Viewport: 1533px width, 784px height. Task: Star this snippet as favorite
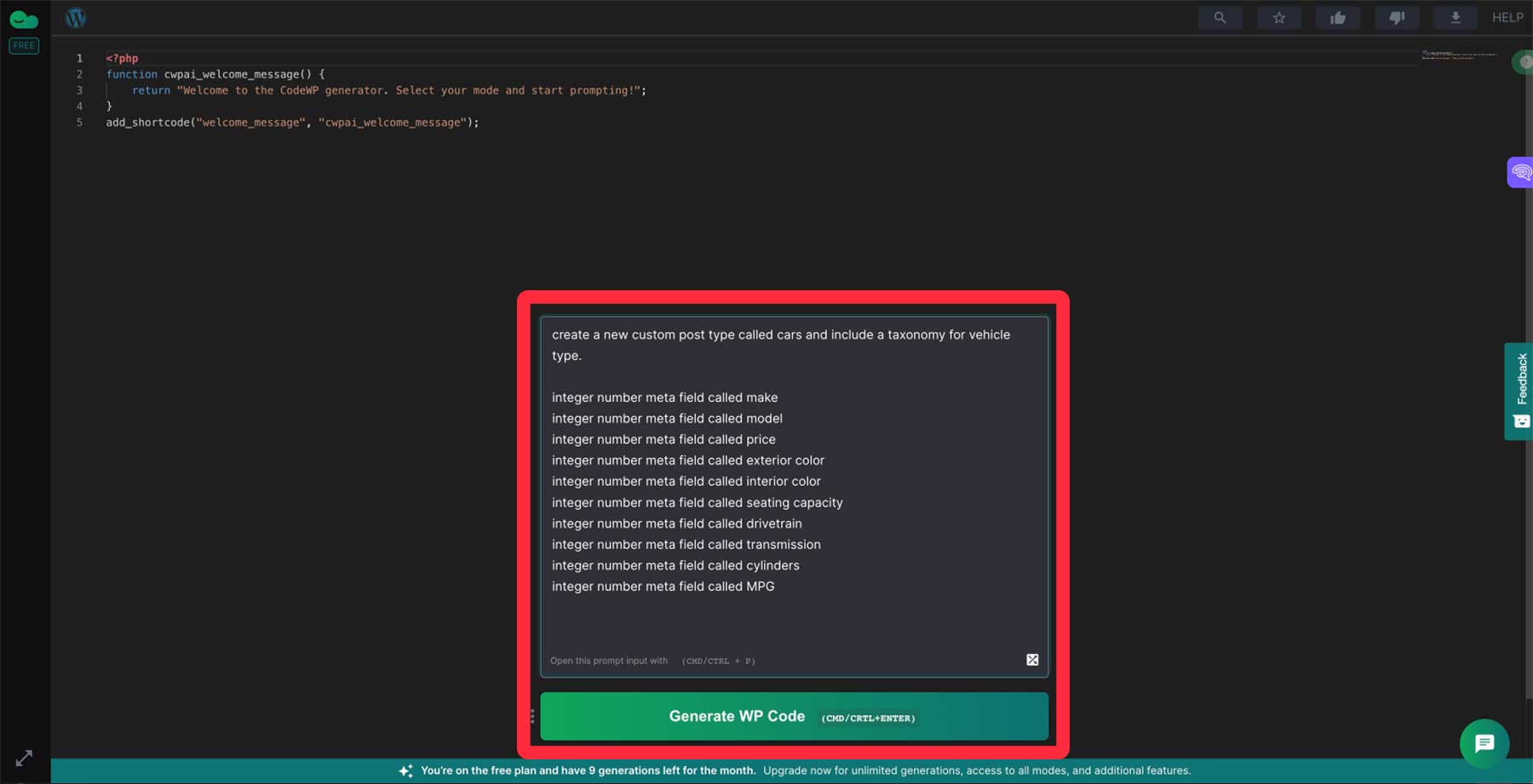pos(1278,17)
